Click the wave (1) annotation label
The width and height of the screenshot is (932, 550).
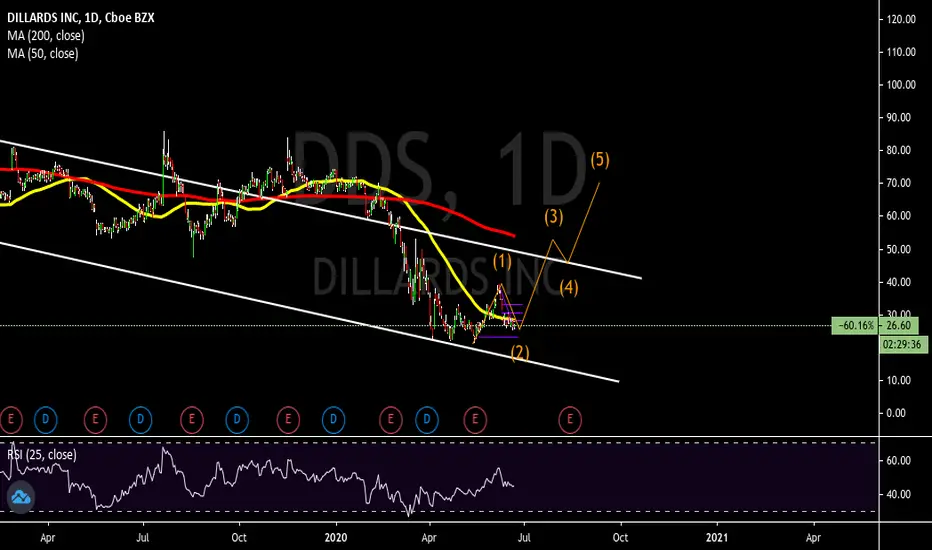point(502,261)
